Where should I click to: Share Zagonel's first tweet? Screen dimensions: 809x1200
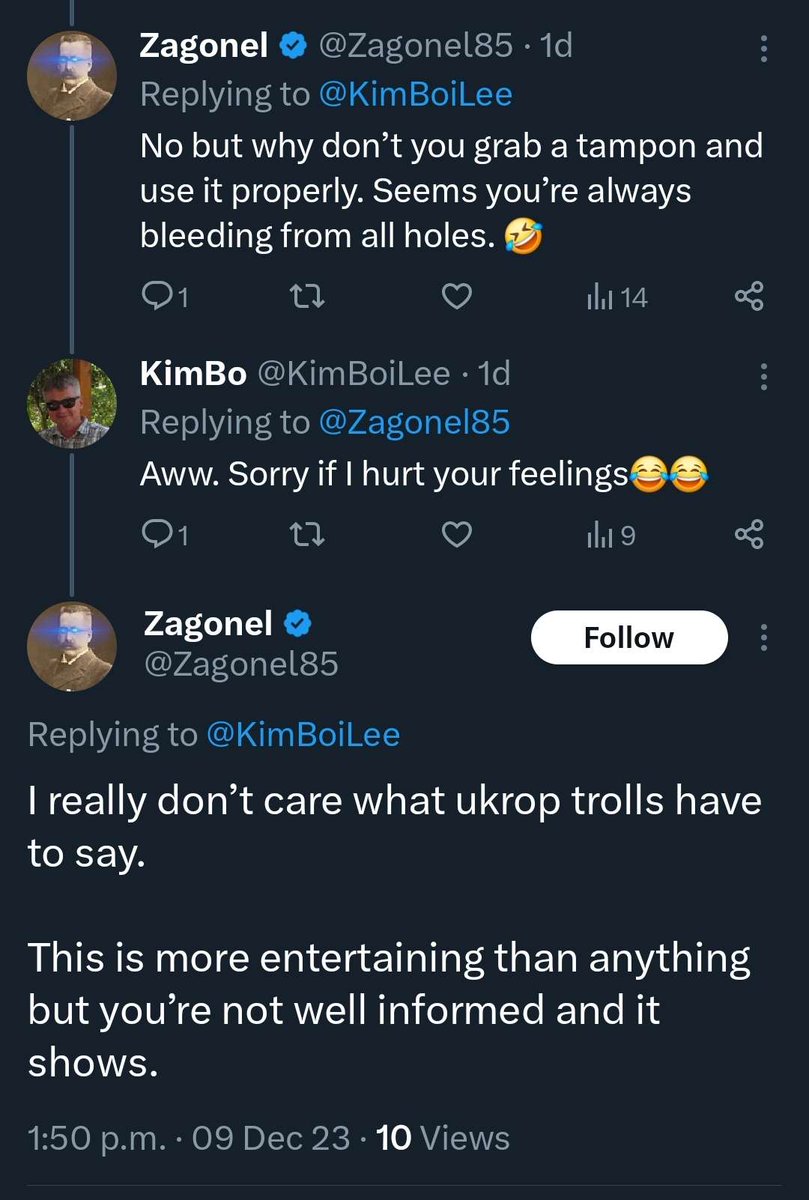(749, 296)
